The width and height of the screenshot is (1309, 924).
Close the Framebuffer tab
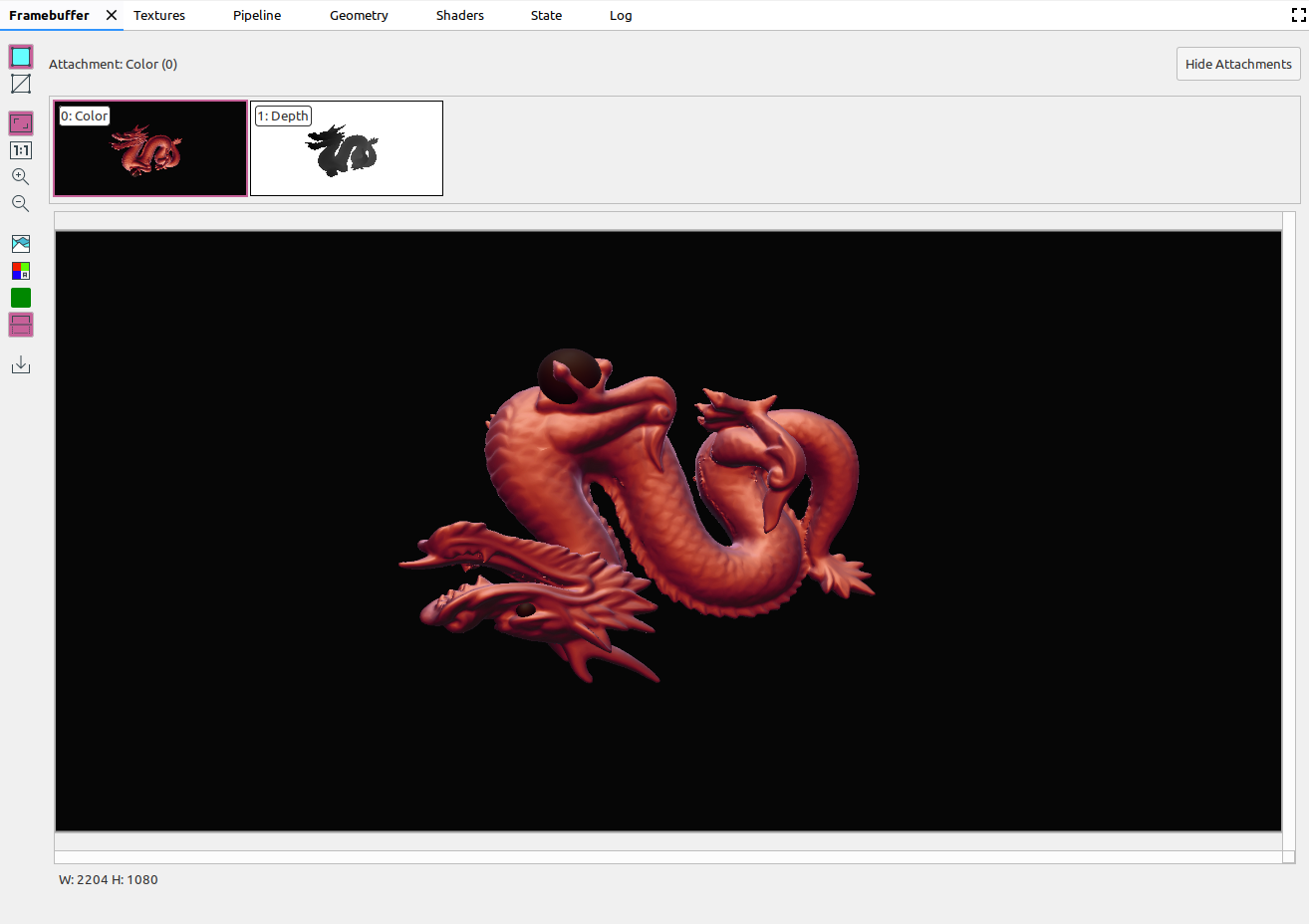pos(112,15)
